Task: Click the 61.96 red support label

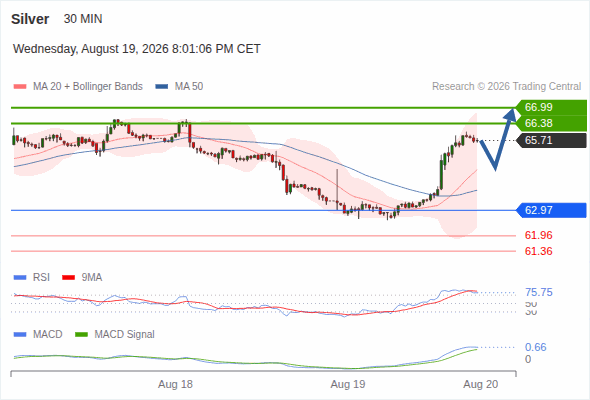Action: pos(538,236)
